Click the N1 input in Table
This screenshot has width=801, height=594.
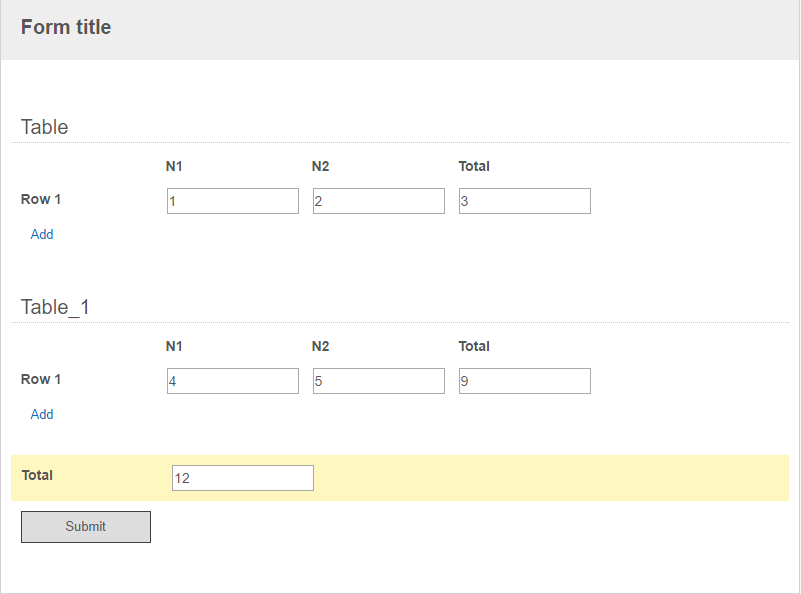coord(233,201)
